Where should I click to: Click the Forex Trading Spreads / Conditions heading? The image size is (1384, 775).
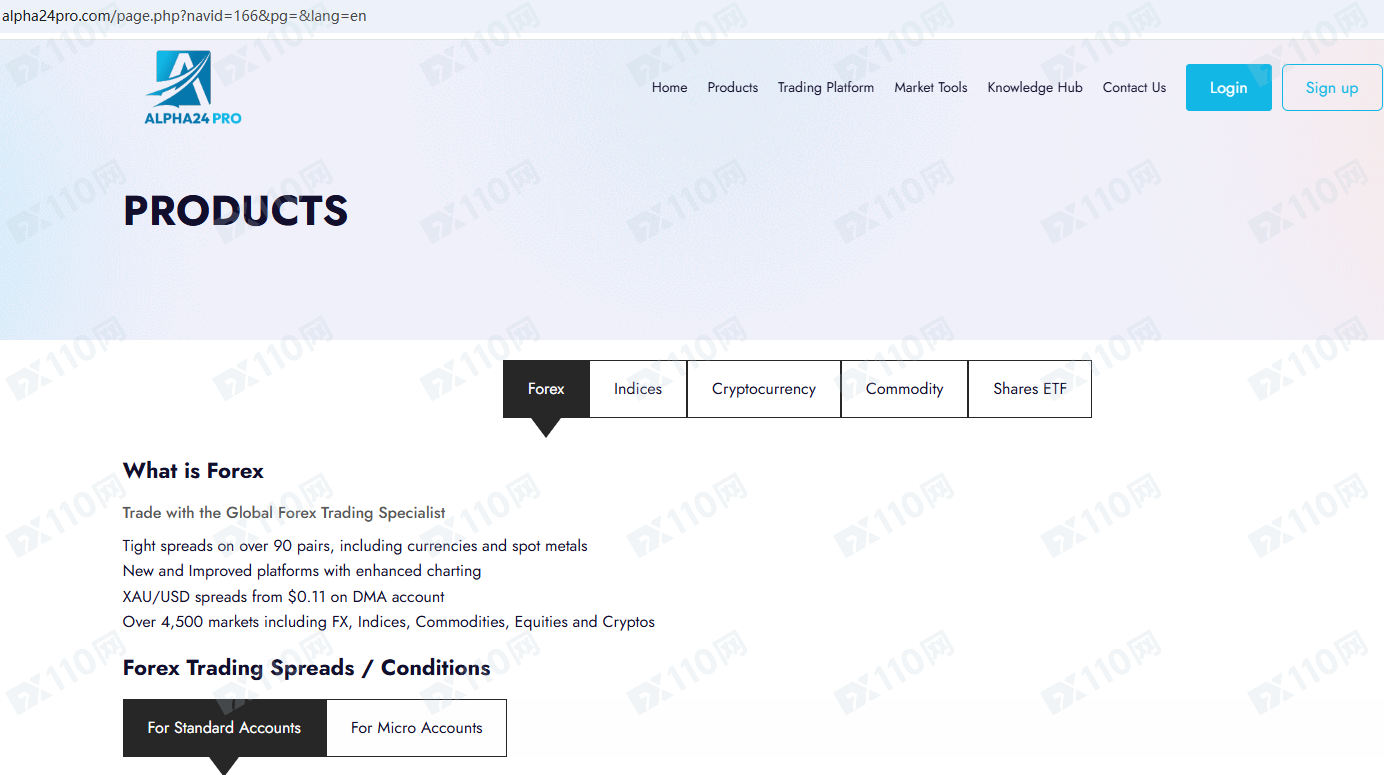tap(306, 668)
